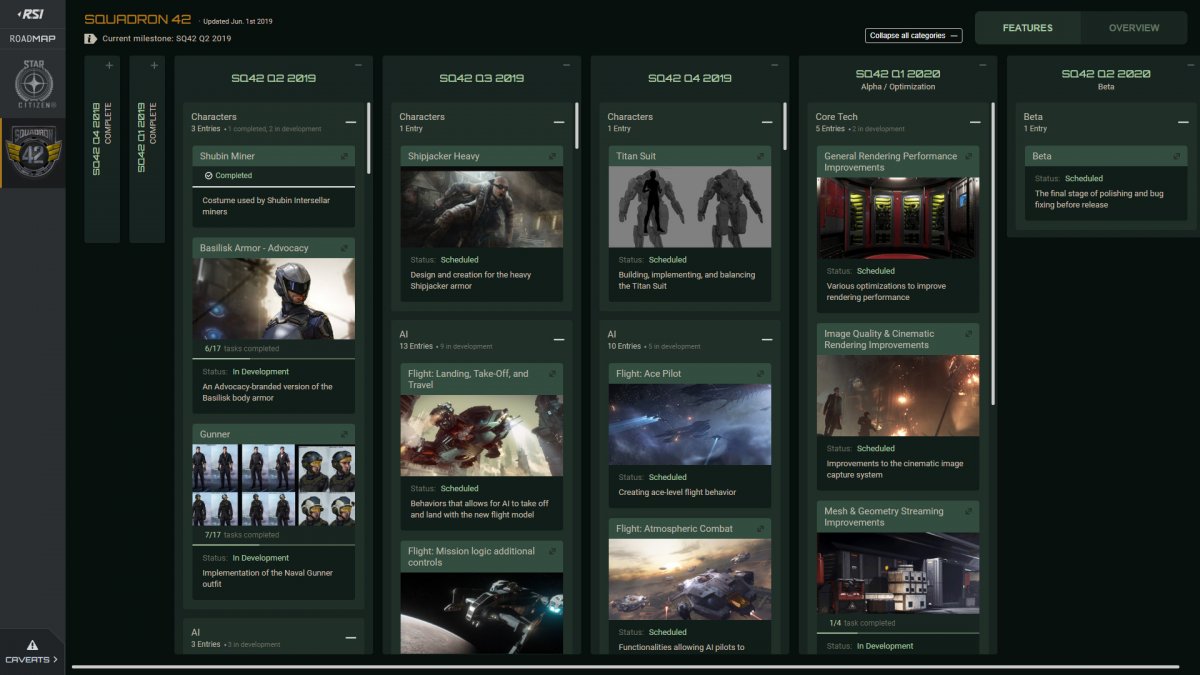Collapse the SQ42 Q4 2019 column

click(775, 66)
